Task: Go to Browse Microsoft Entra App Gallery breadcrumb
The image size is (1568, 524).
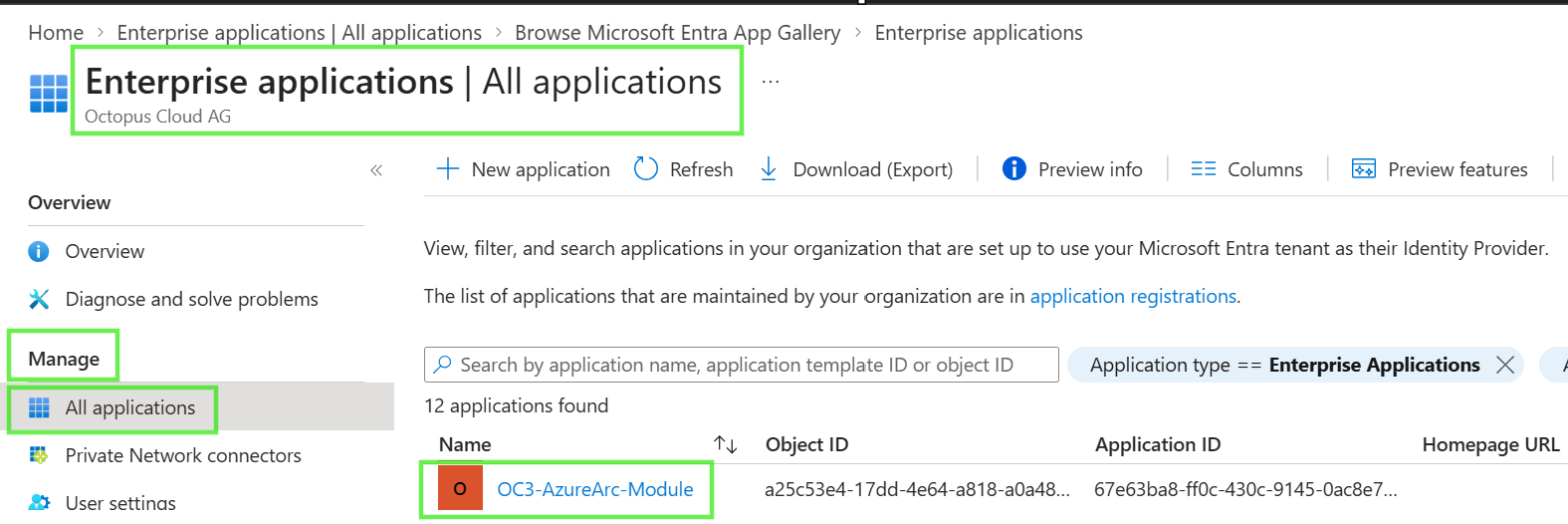Action: coord(677,33)
